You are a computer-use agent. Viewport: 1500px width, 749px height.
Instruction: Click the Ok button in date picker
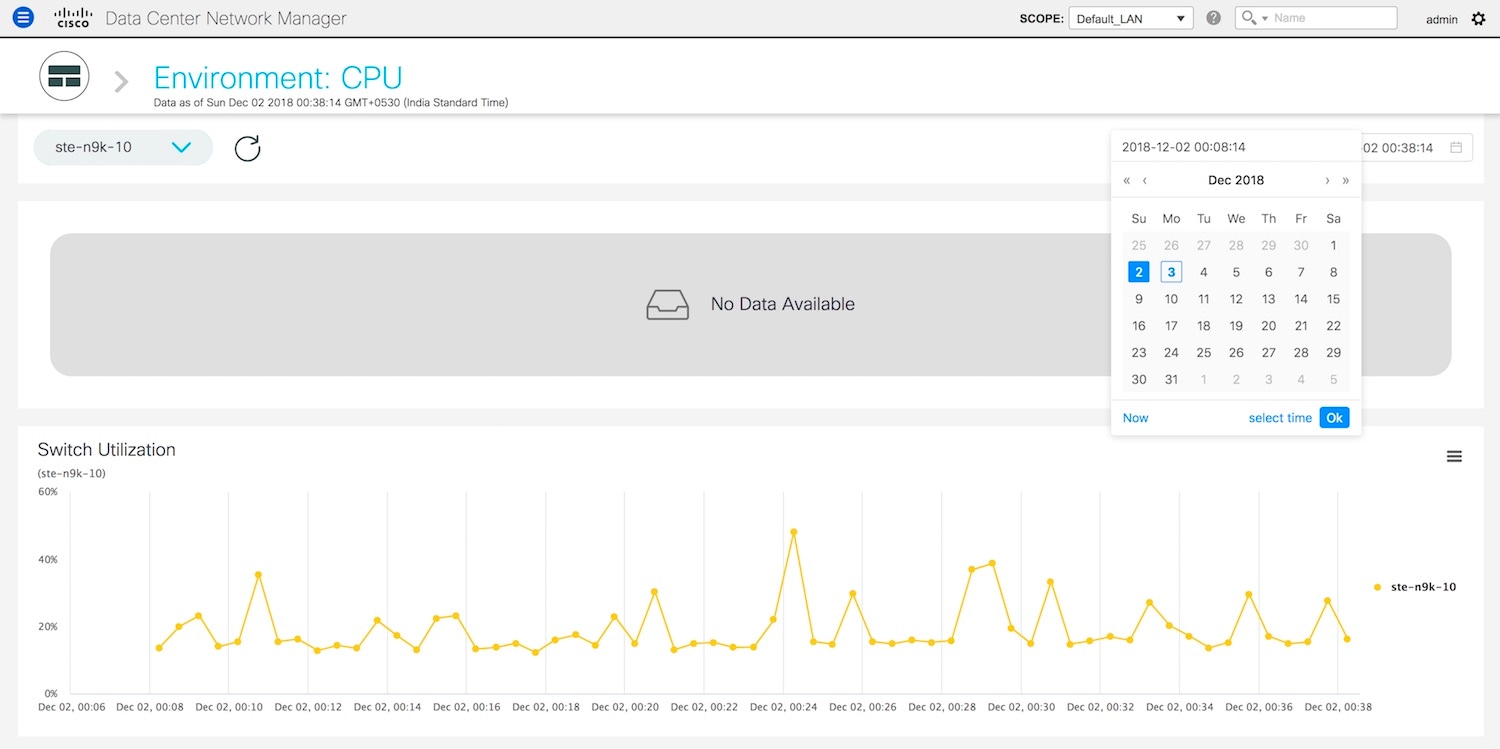(x=1334, y=418)
